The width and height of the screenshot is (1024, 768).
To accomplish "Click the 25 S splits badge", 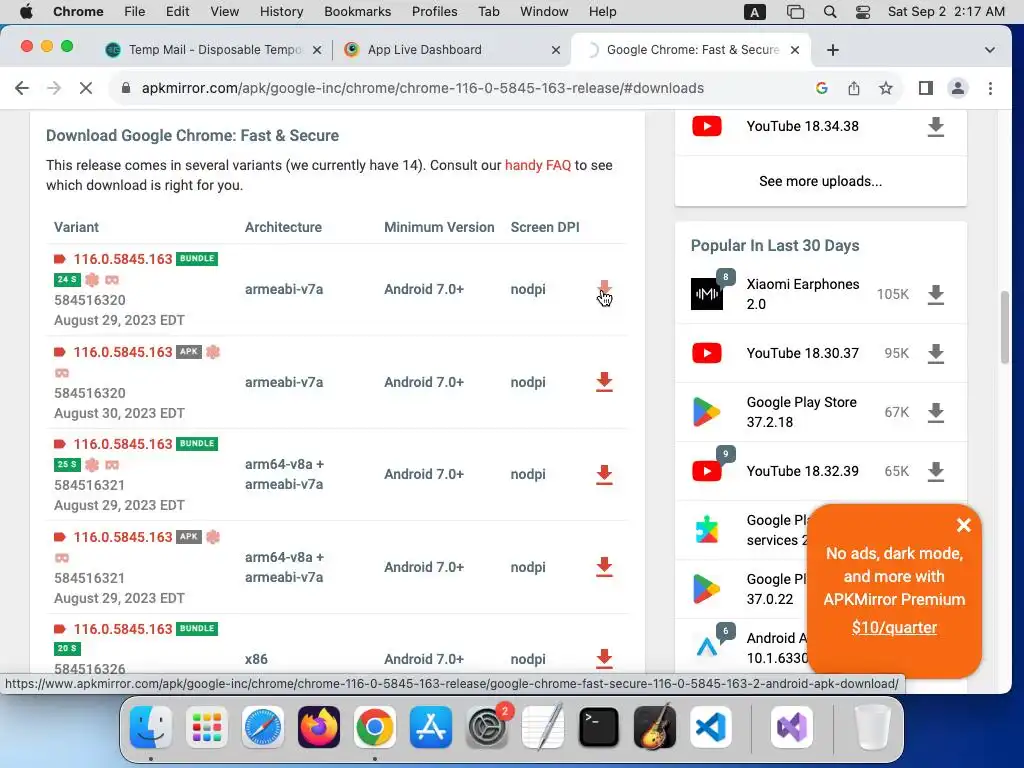I will coord(67,464).
